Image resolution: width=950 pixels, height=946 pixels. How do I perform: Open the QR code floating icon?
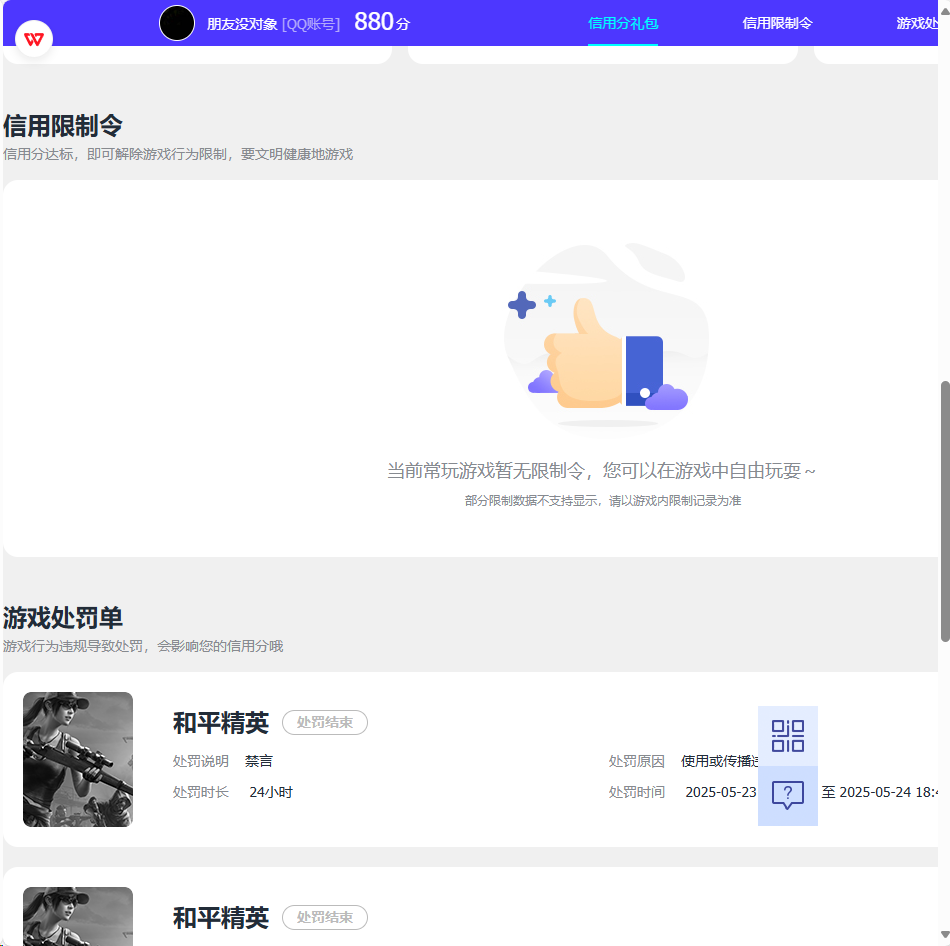pos(788,736)
